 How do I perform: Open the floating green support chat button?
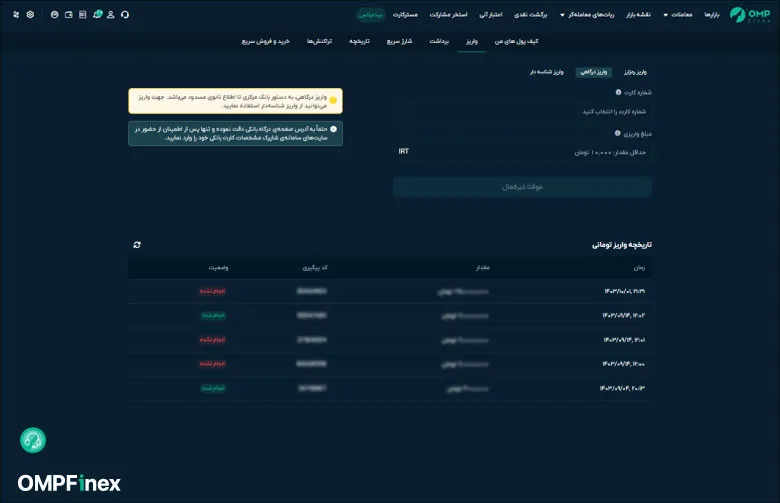pos(33,440)
